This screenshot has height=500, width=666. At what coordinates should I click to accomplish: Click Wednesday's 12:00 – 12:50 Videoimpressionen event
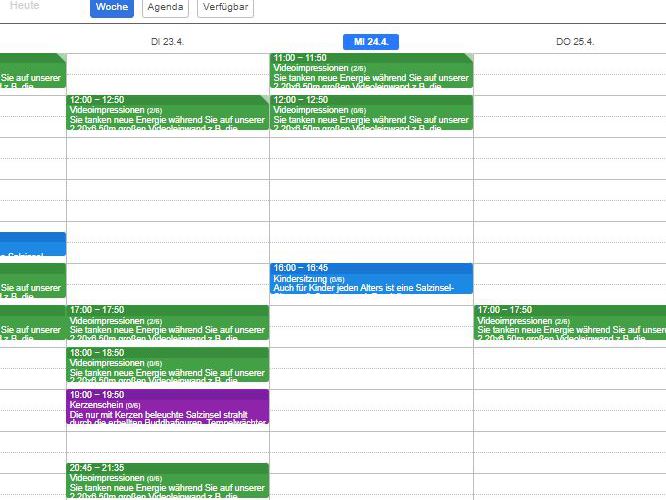[x=370, y=112]
